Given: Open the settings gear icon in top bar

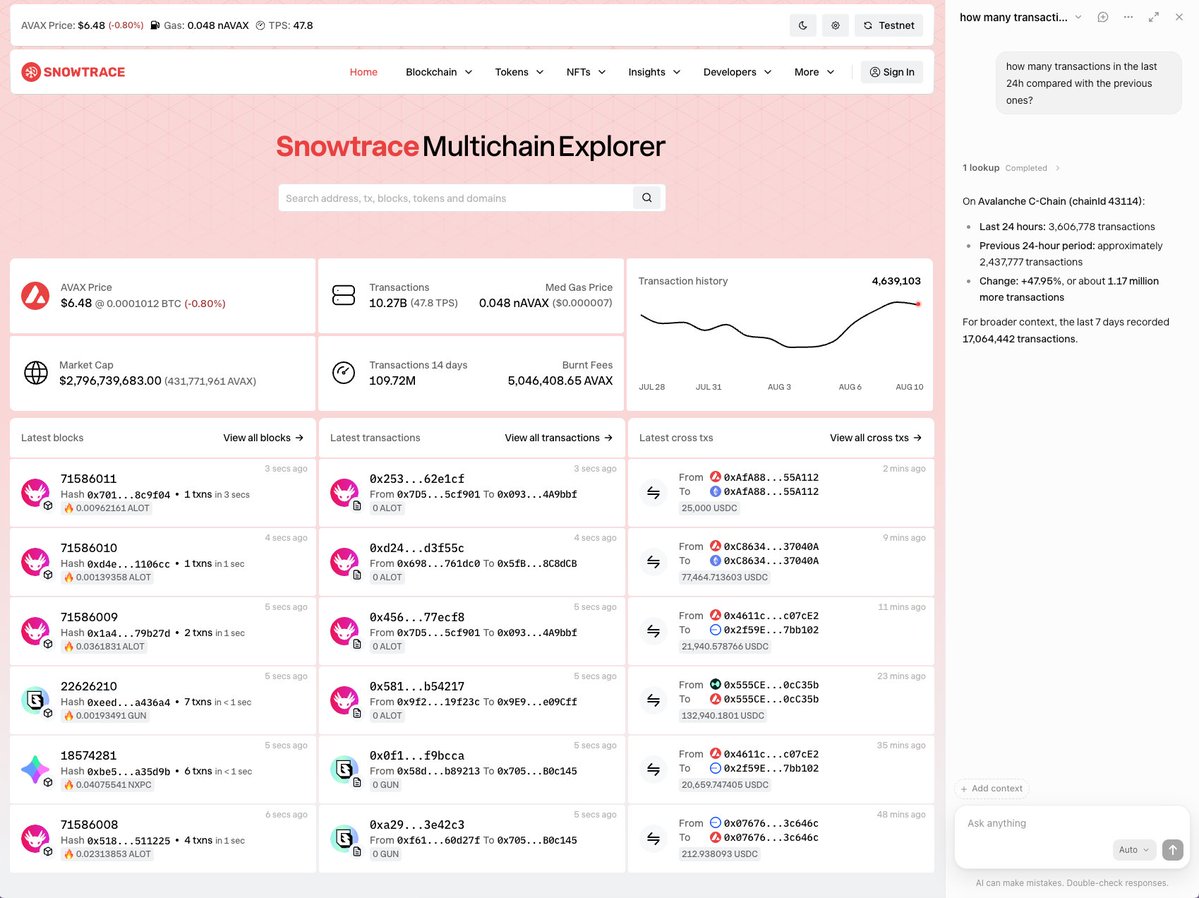Looking at the screenshot, I should coord(835,25).
